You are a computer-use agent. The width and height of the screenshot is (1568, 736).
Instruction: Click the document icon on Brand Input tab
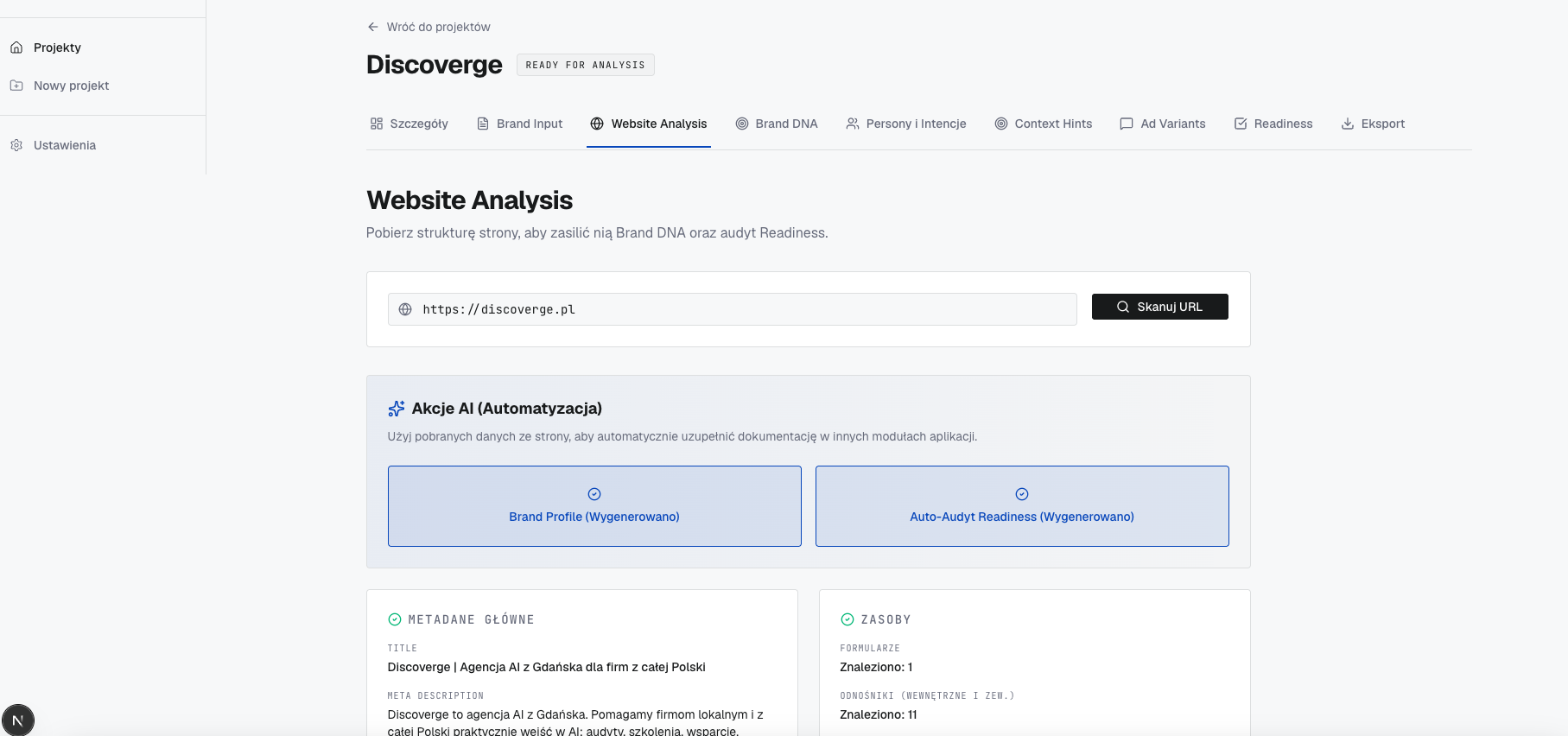pos(483,124)
